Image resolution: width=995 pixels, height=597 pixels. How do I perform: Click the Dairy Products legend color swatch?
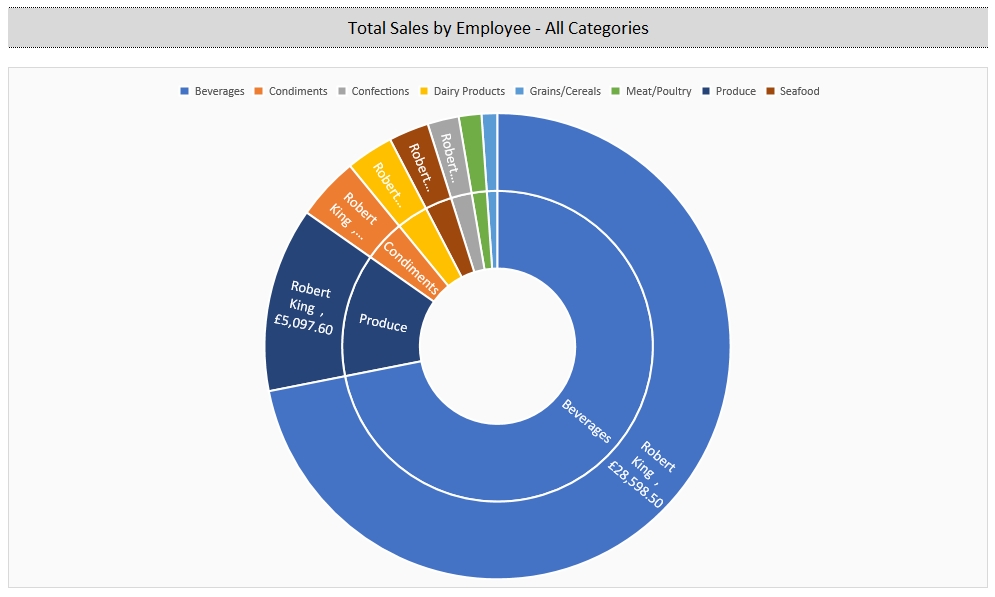(423, 91)
